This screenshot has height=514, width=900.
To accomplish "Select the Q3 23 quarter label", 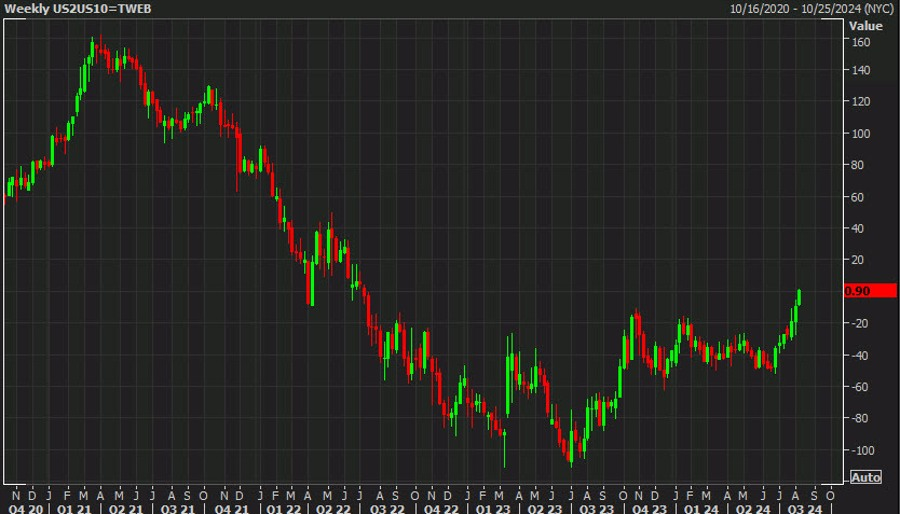I will tap(596, 509).
